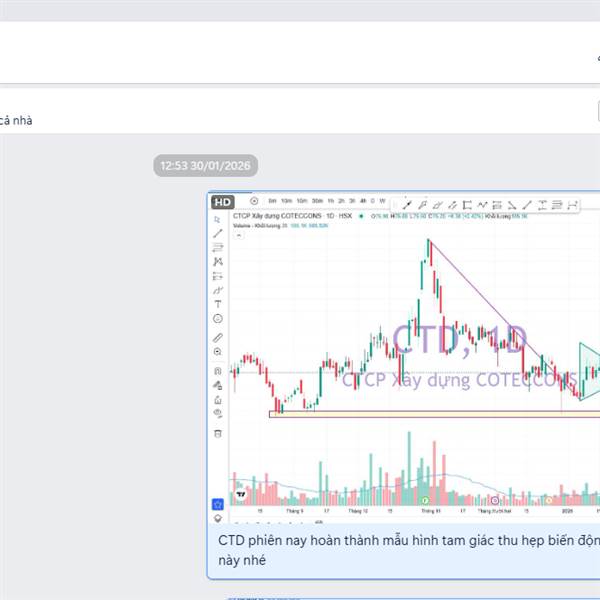The width and height of the screenshot is (600, 600).
Task: Click the '12:53 30/01/2026' timestamp bubble
Action: (205, 166)
